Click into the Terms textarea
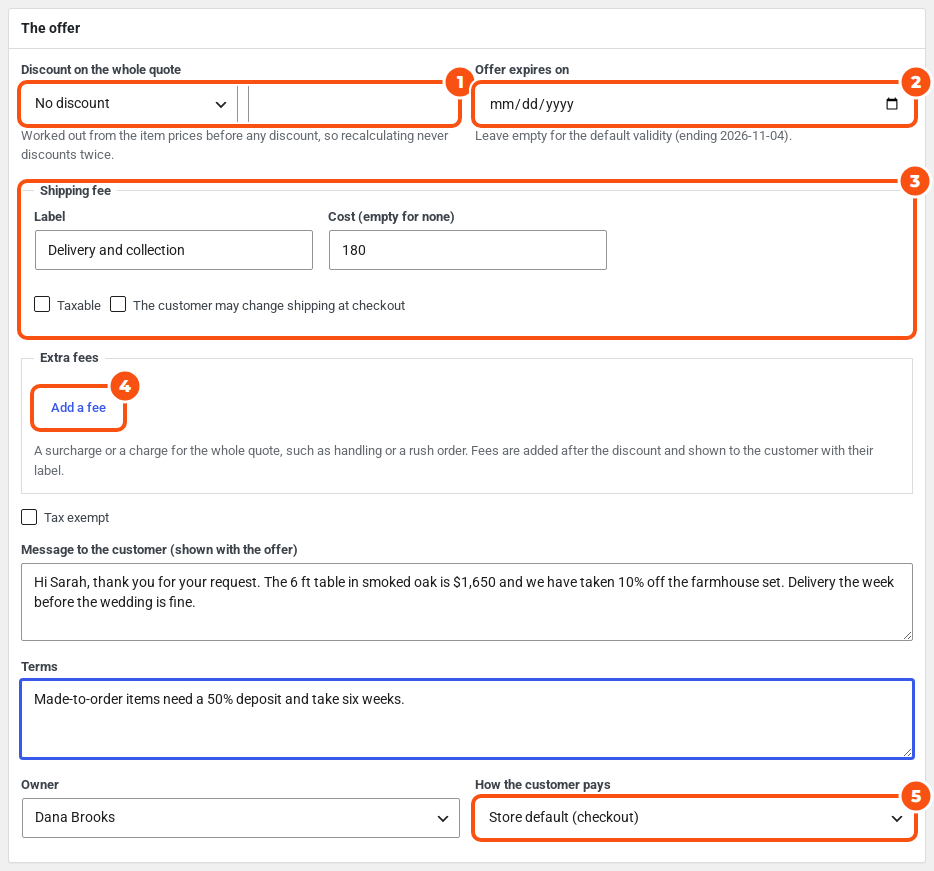The width and height of the screenshot is (934, 871). (467, 719)
